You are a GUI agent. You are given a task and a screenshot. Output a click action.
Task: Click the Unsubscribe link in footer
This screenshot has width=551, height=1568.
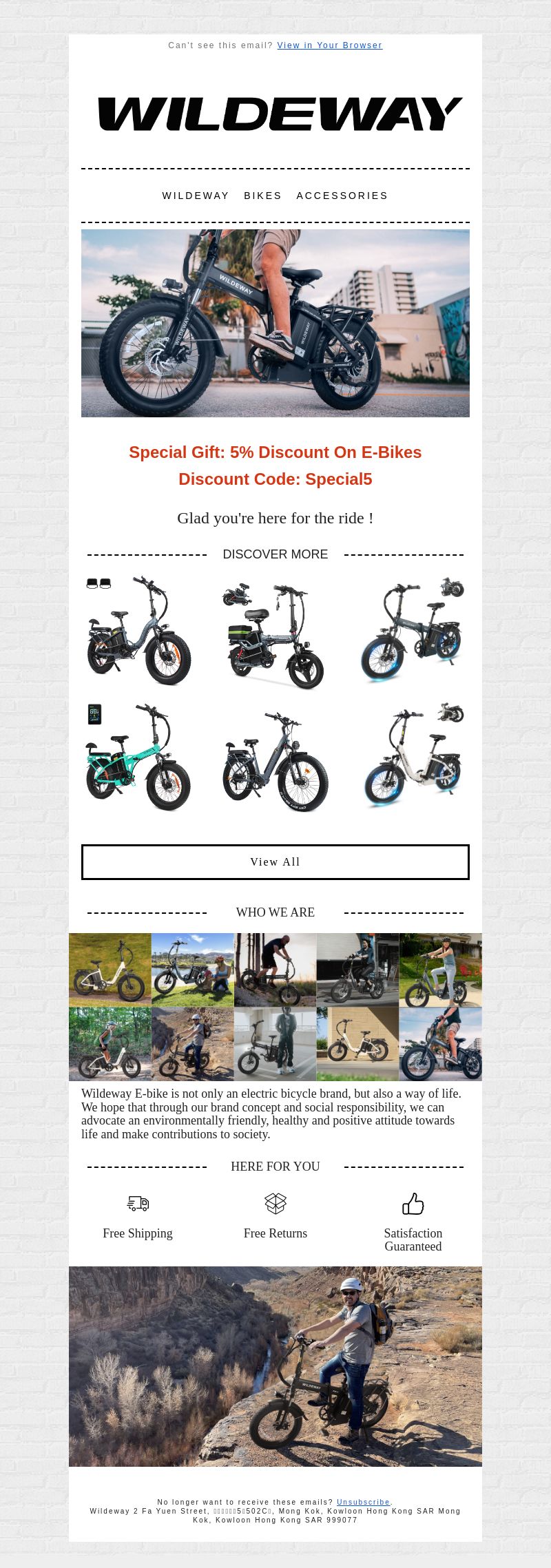(x=364, y=1502)
